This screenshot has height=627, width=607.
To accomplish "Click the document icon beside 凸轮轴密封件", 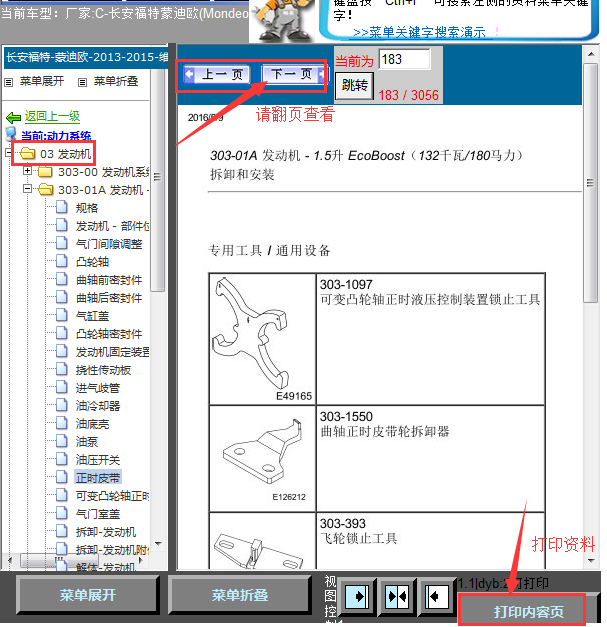I will pyautogui.click(x=62, y=333).
